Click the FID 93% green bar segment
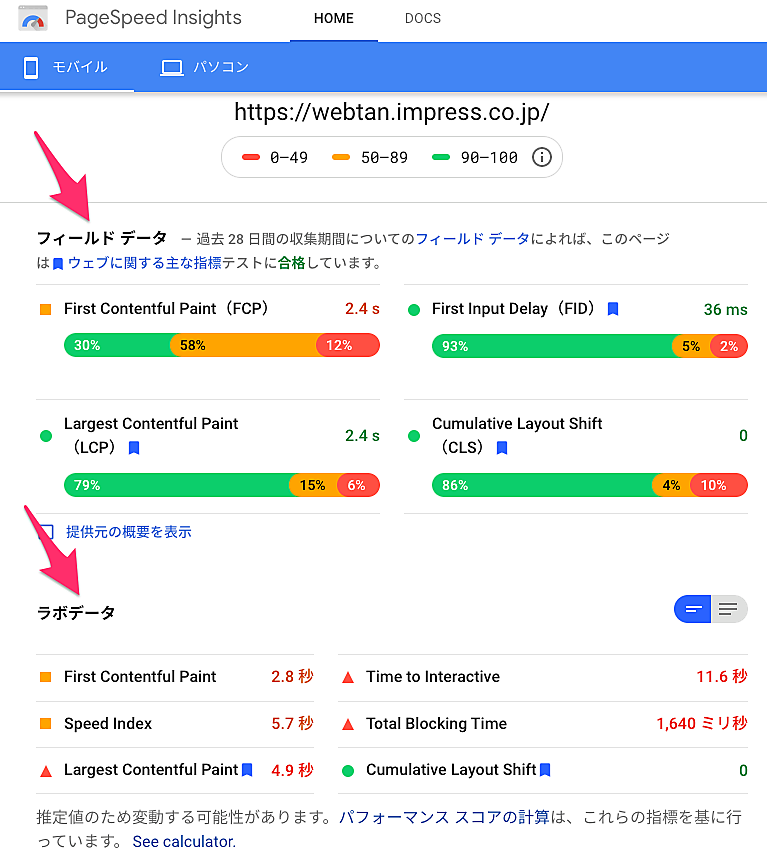 pos(552,346)
